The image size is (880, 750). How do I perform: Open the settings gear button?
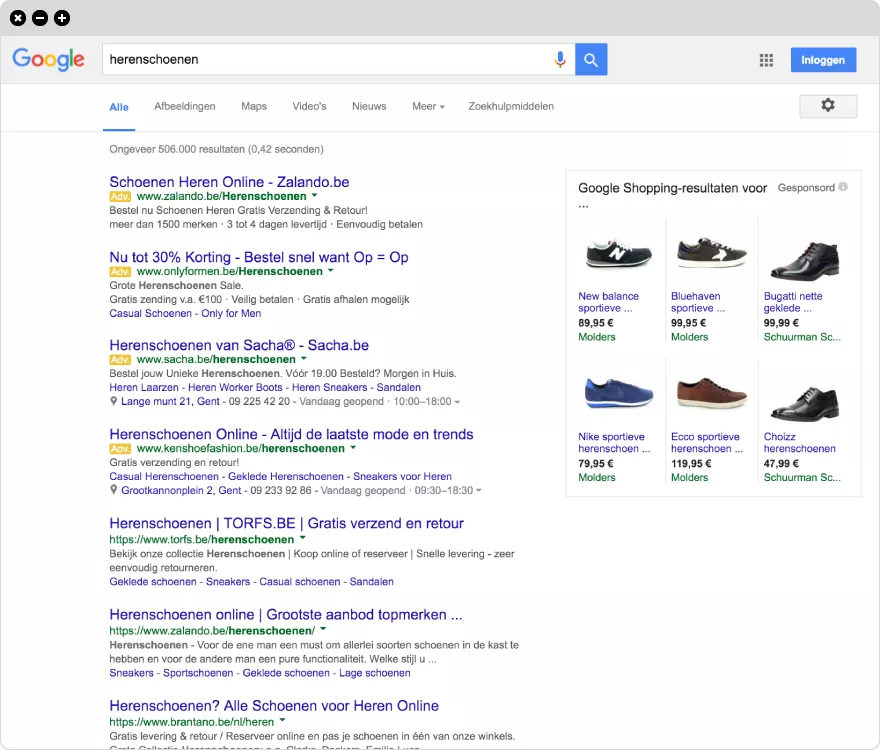828,106
